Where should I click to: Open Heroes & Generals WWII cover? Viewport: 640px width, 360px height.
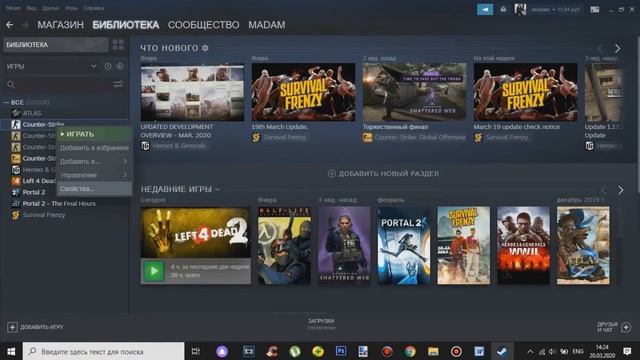coord(523,245)
